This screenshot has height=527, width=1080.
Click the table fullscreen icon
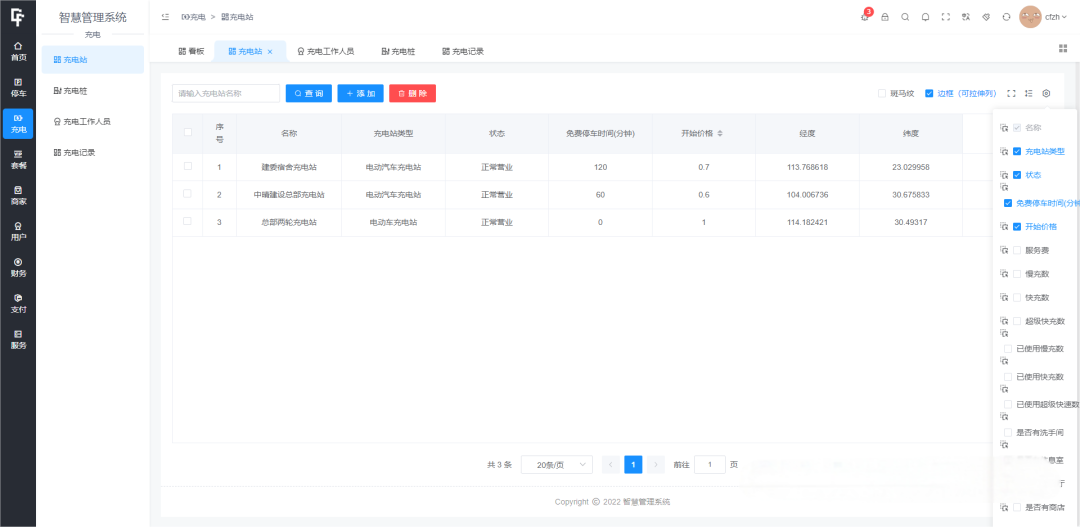click(1011, 93)
